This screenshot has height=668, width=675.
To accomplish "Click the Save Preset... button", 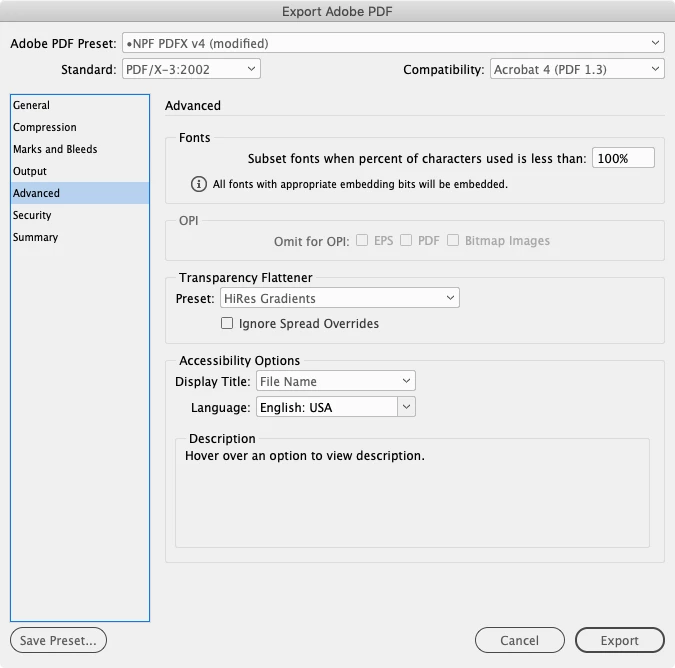I will tap(58, 640).
